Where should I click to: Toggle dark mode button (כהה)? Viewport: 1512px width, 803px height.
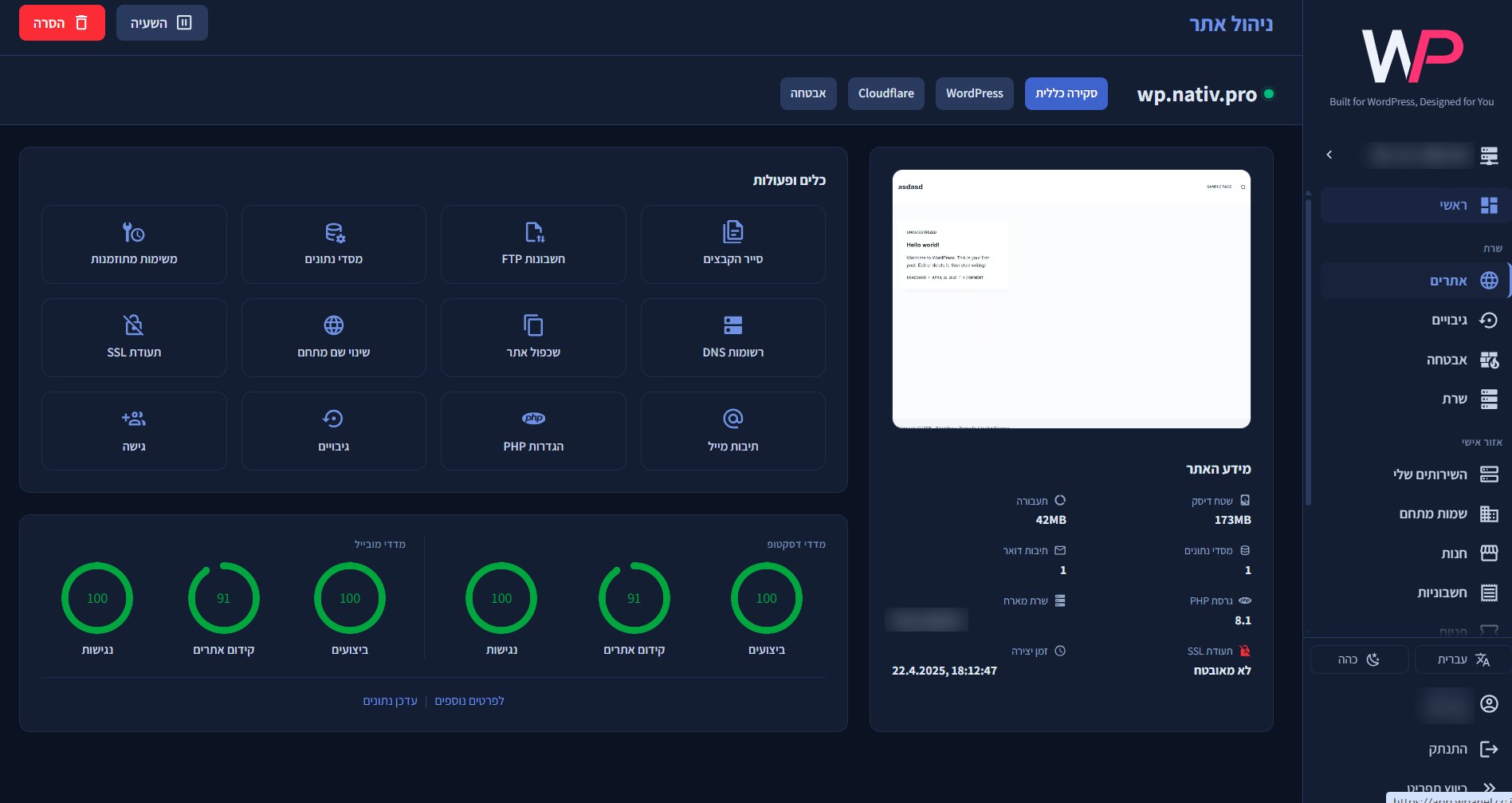tap(1359, 659)
